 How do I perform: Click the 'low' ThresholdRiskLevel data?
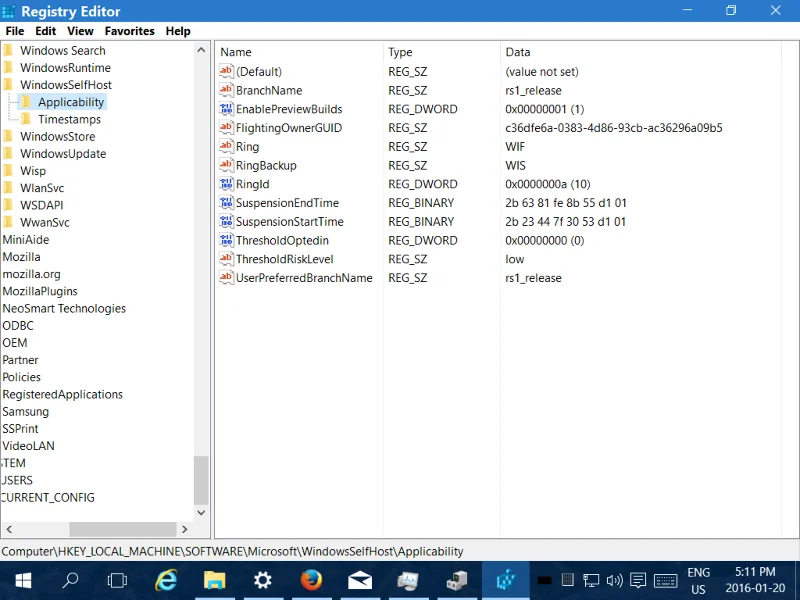point(514,259)
